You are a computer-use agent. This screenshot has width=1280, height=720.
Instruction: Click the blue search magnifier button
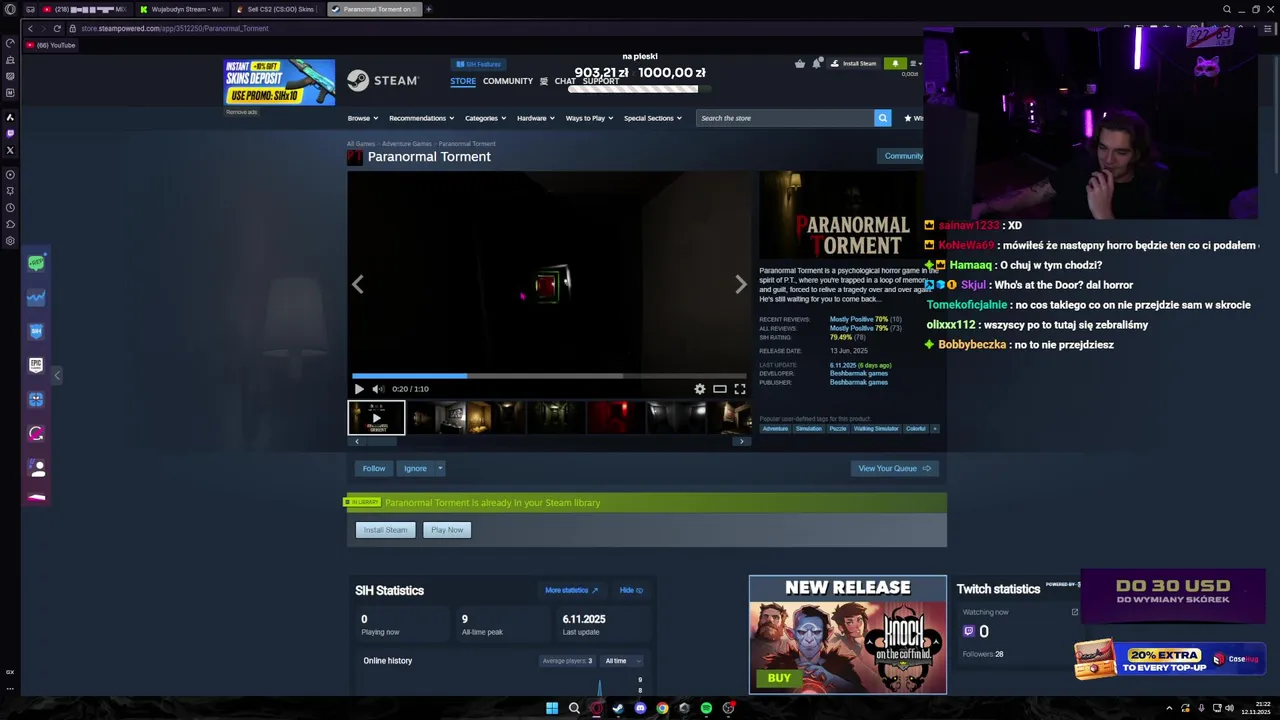[883, 118]
